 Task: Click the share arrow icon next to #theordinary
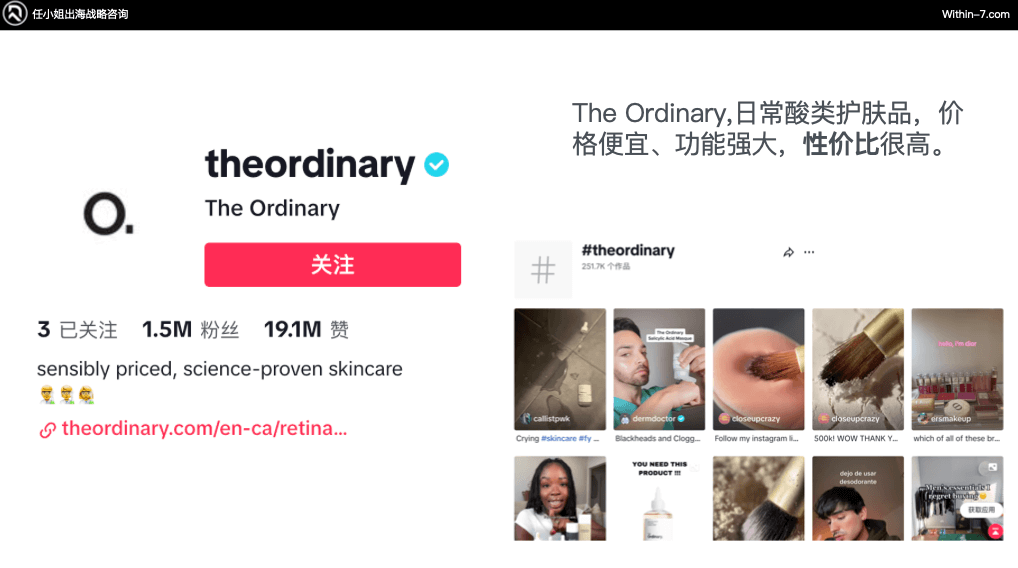[788, 252]
